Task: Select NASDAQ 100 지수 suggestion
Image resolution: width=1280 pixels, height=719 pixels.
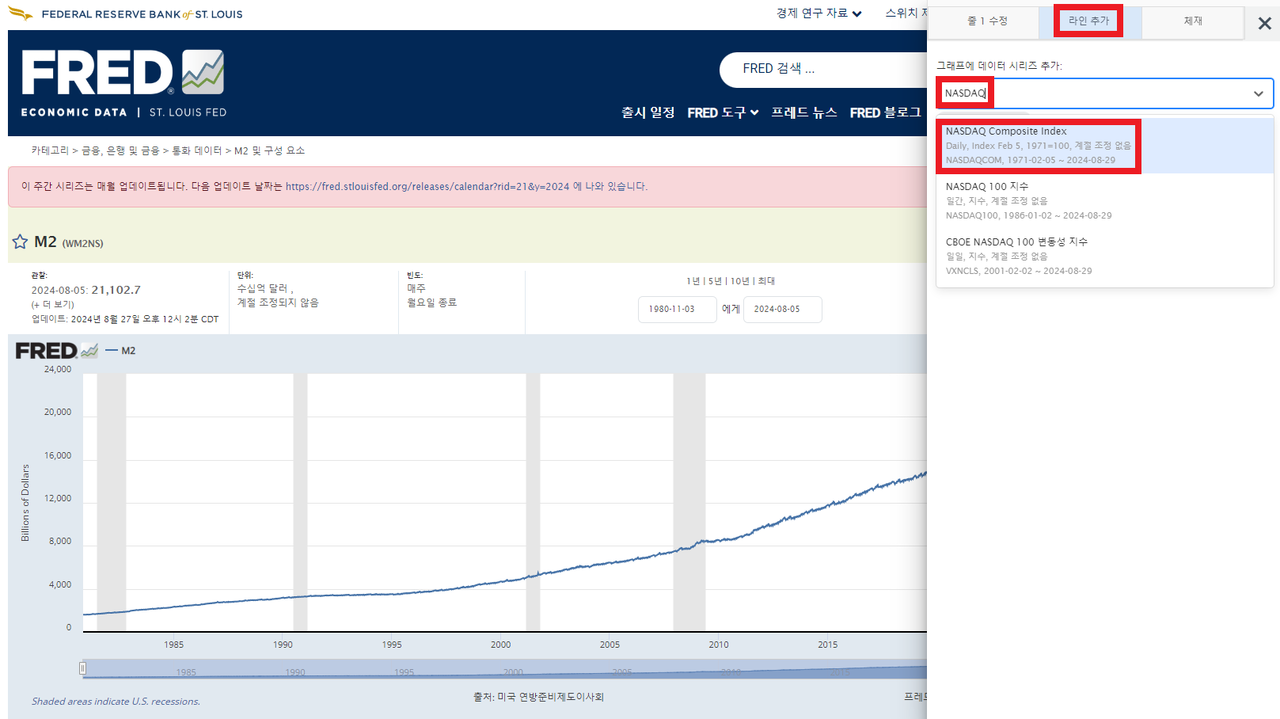Action: coord(1105,200)
